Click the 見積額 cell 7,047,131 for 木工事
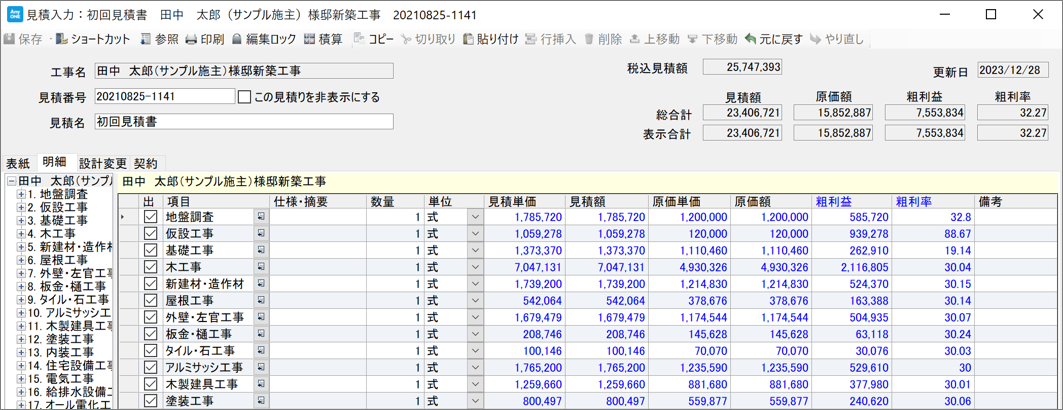 [605, 268]
